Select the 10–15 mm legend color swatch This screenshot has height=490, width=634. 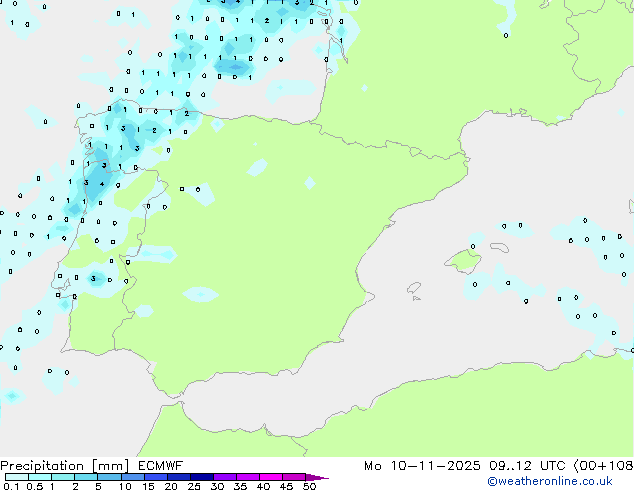pos(133,477)
